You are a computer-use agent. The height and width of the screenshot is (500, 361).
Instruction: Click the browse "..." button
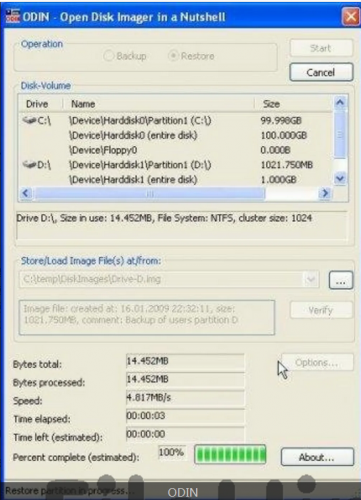341,281
